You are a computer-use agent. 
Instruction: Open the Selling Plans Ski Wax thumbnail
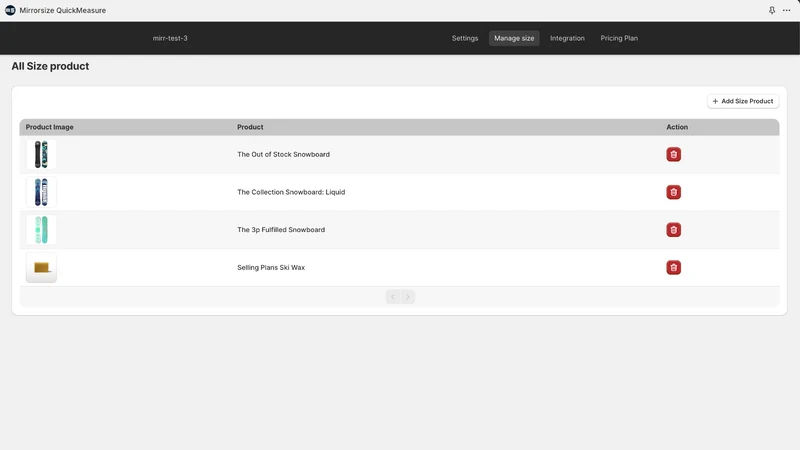[x=41, y=267]
